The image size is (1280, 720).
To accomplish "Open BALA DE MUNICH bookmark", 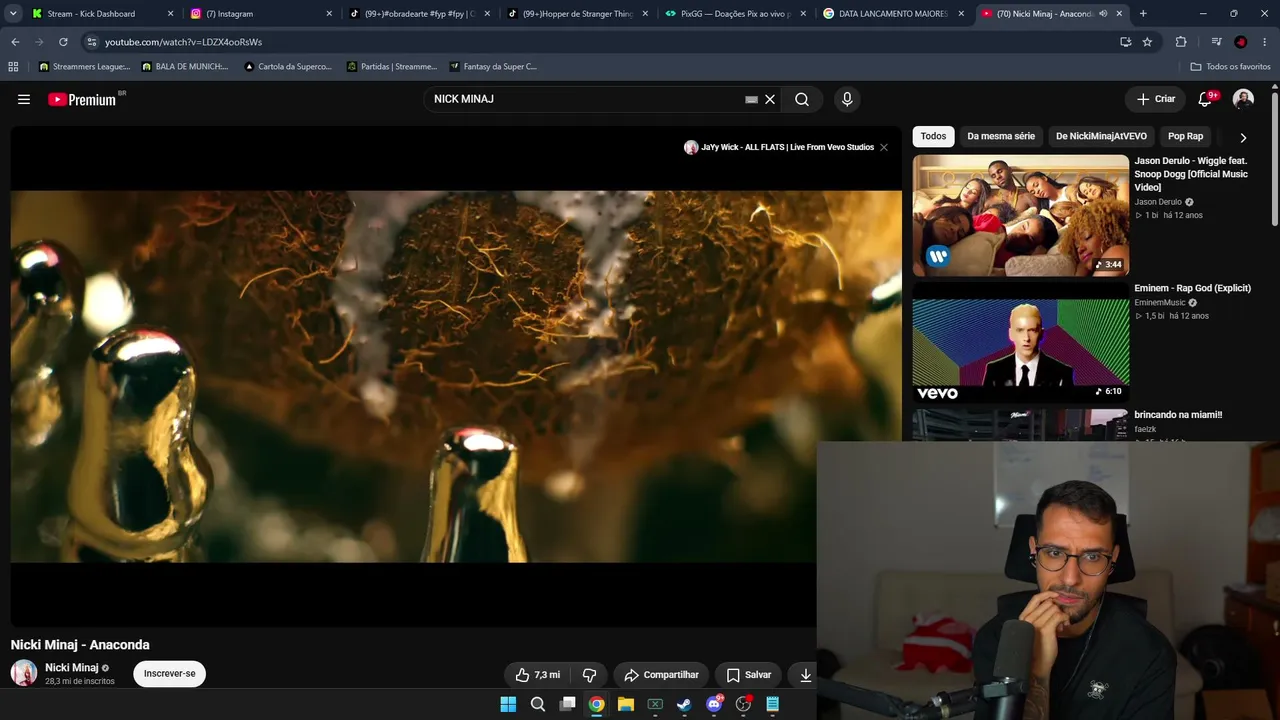I will tap(185, 67).
